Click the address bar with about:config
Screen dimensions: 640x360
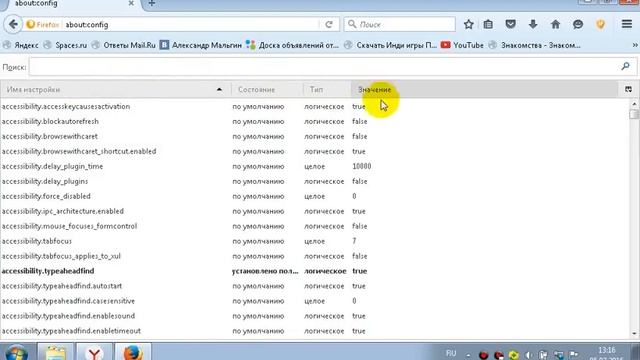[192, 24]
